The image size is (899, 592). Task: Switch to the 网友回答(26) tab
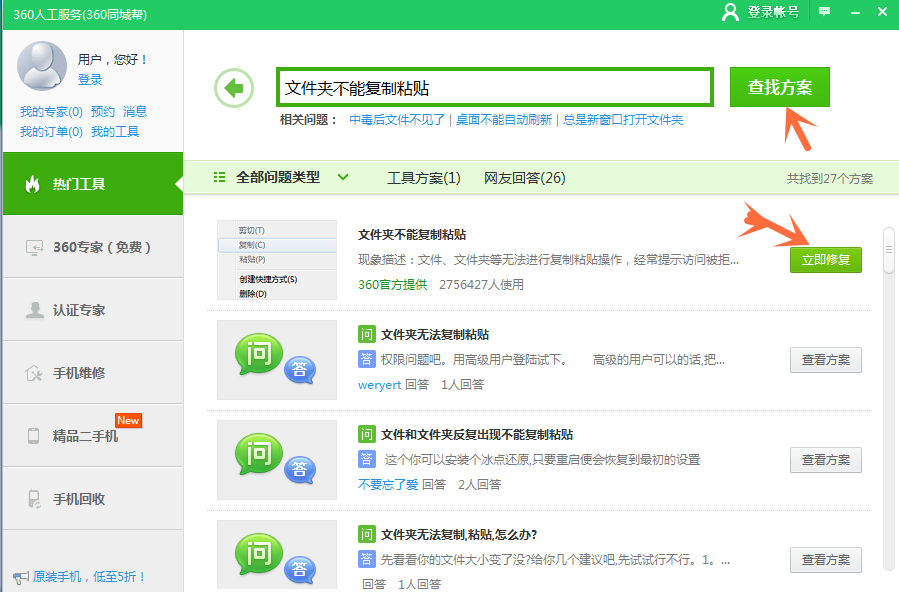click(522, 175)
